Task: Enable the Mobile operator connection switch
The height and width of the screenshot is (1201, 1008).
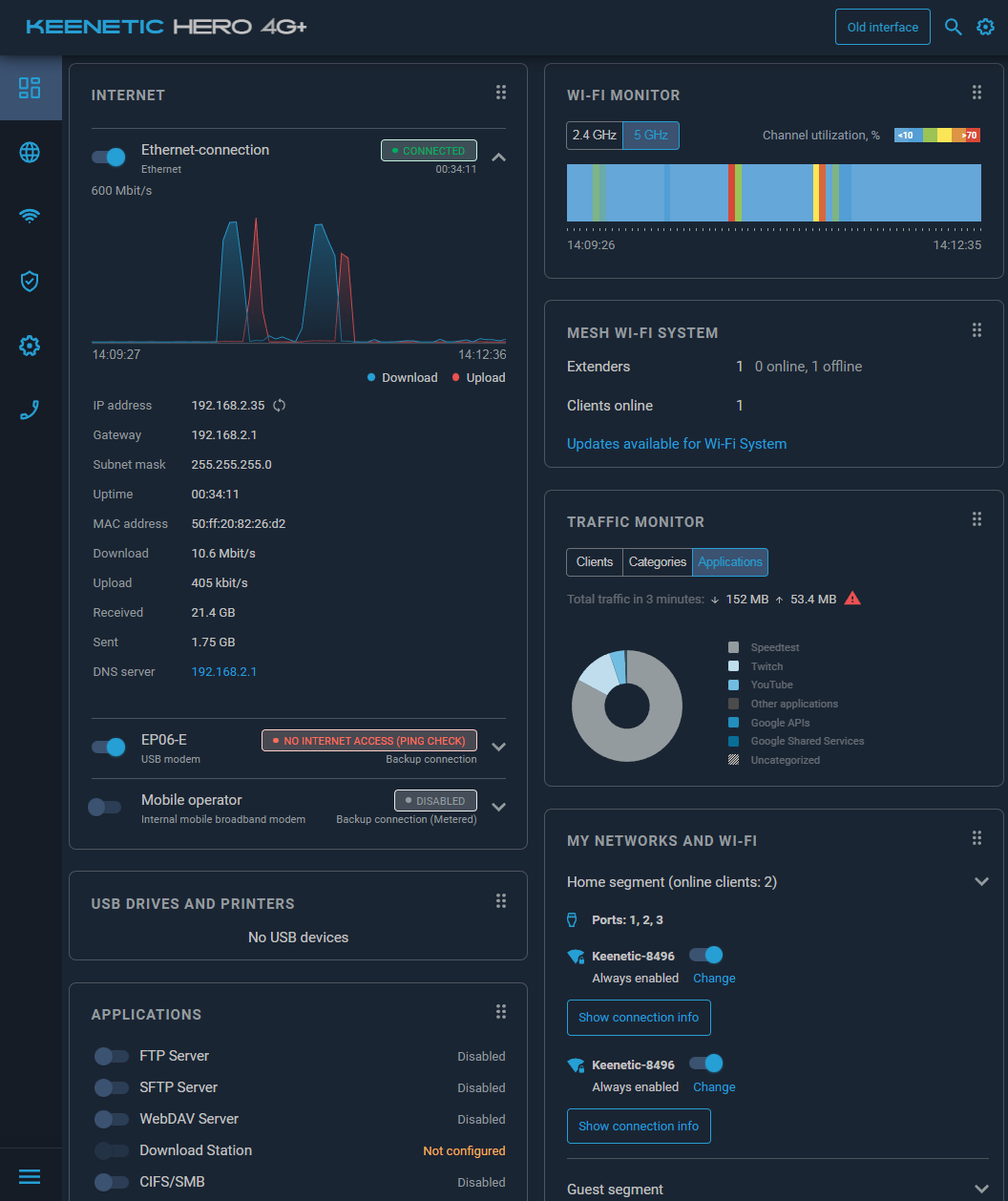Action: click(105, 807)
